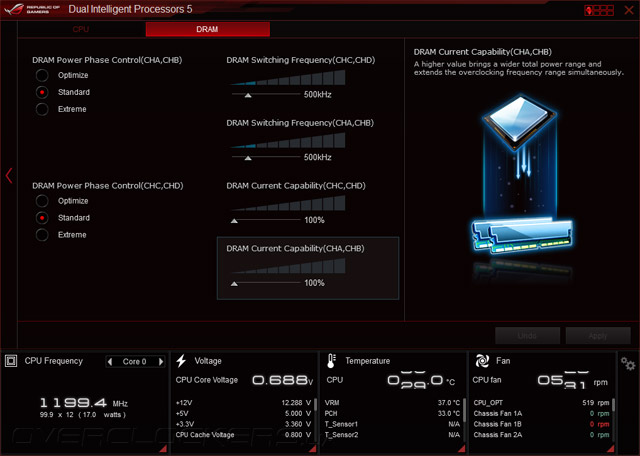
Task: Select Optimize for Phase Control (CHC,CHD)
Action: click(42, 201)
